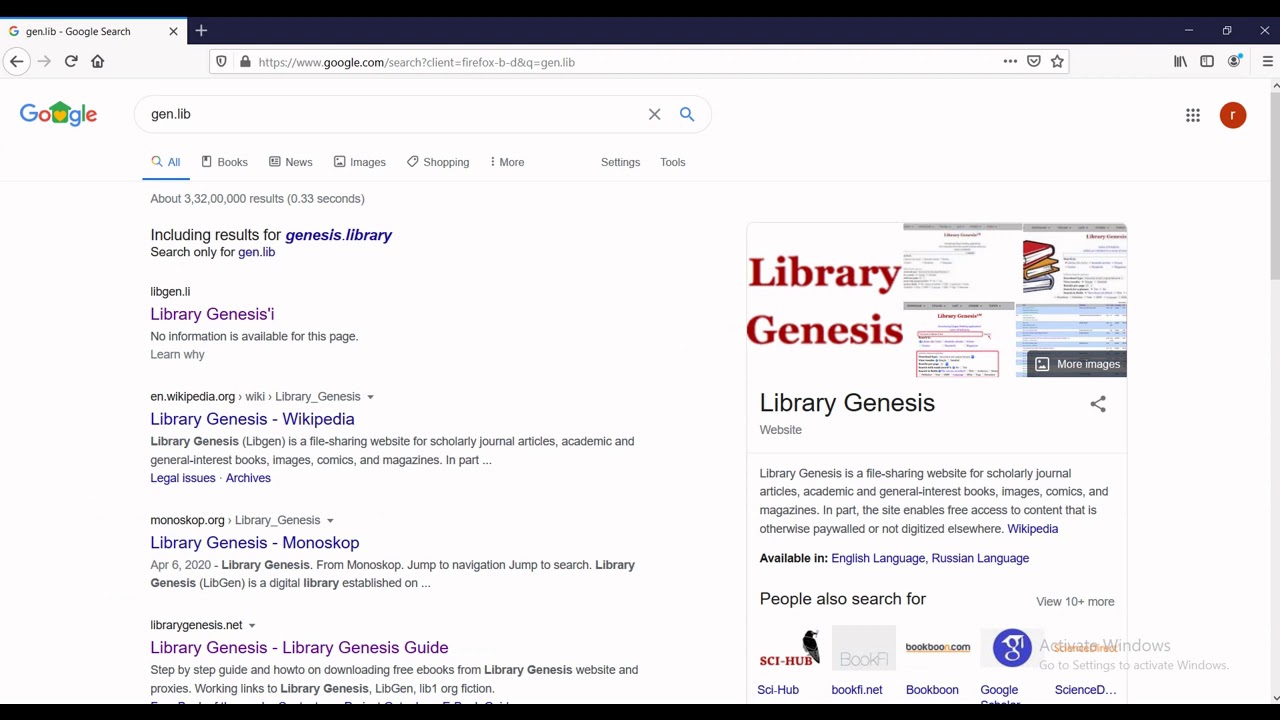Share the Library Genesis knowledge panel

coord(1098,404)
